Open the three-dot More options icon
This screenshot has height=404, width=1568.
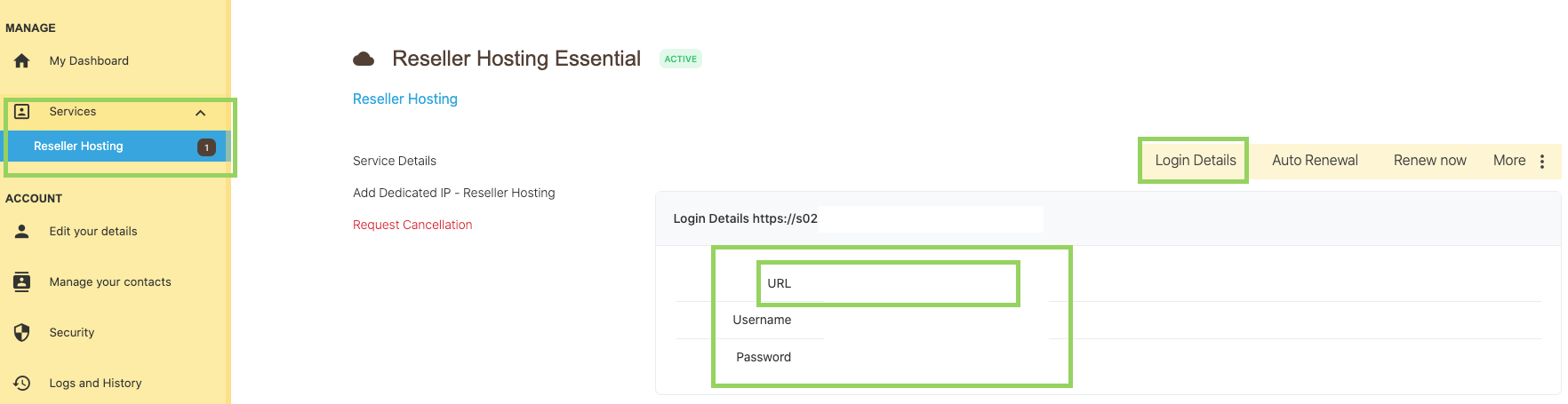coord(1542,161)
